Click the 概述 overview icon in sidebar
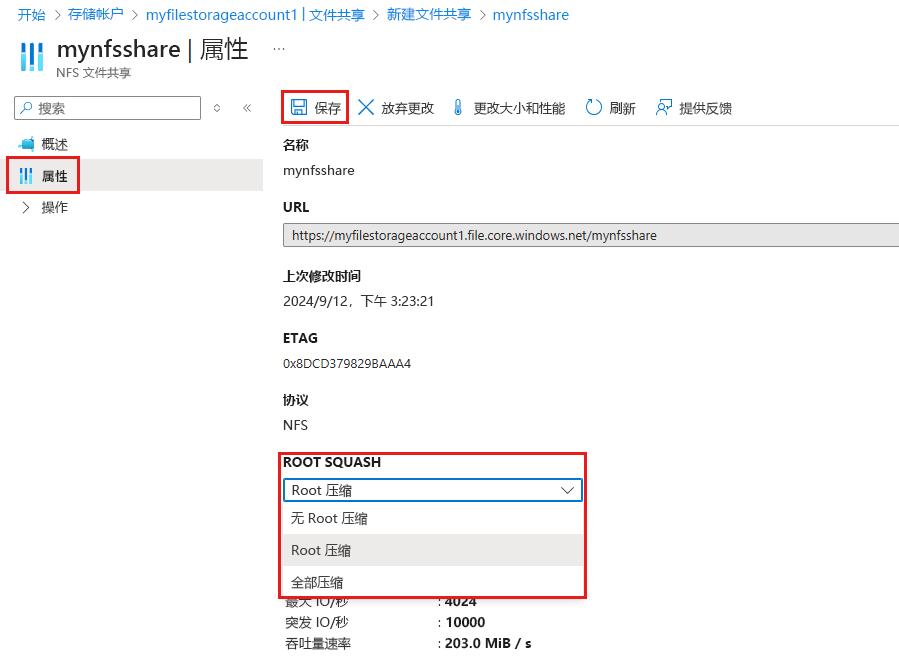Viewport: 899px width, 669px height. 26,144
